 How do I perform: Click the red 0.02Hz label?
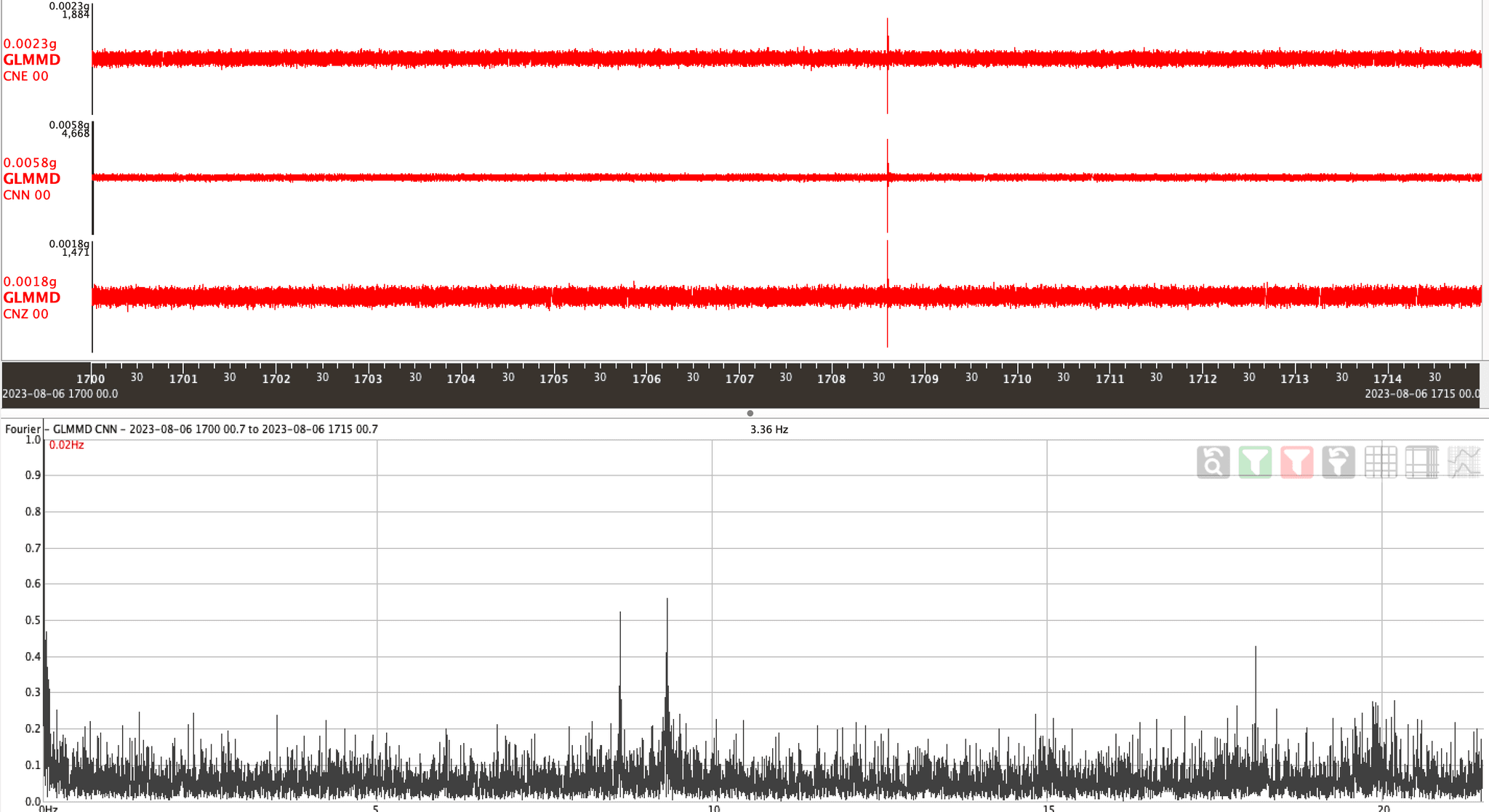point(67,445)
